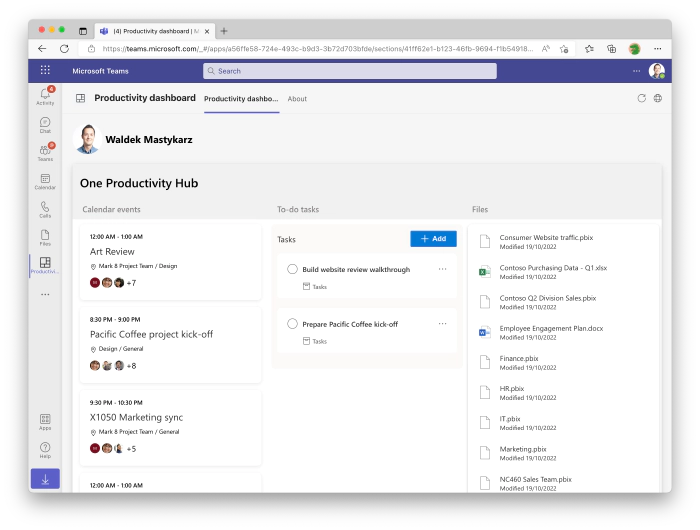Open browser collections icon
This screenshot has height=530, width=700.
pos(612,49)
